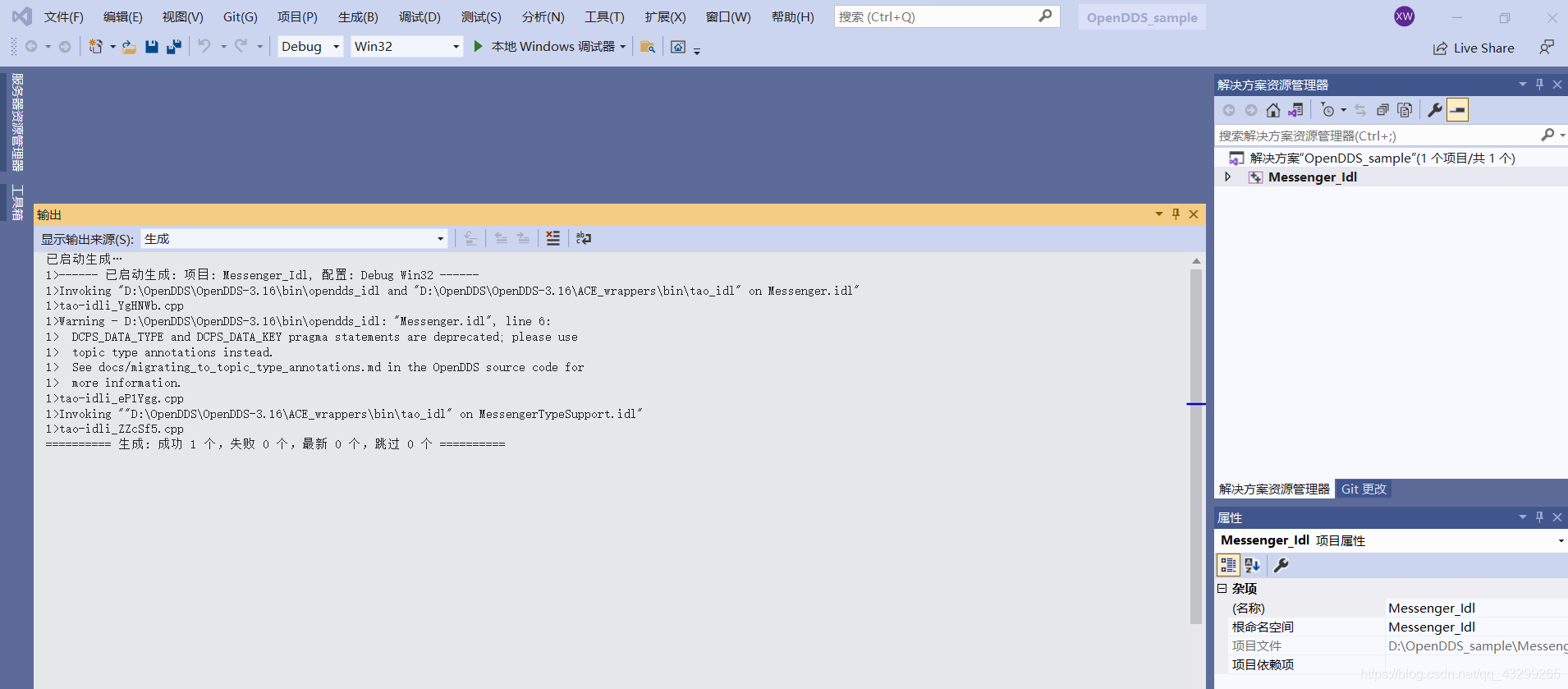Viewport: 1568px width, 689px height.
Task: Click Collapse All icon in Solution Explorer
Action: tap(1382, 110)
